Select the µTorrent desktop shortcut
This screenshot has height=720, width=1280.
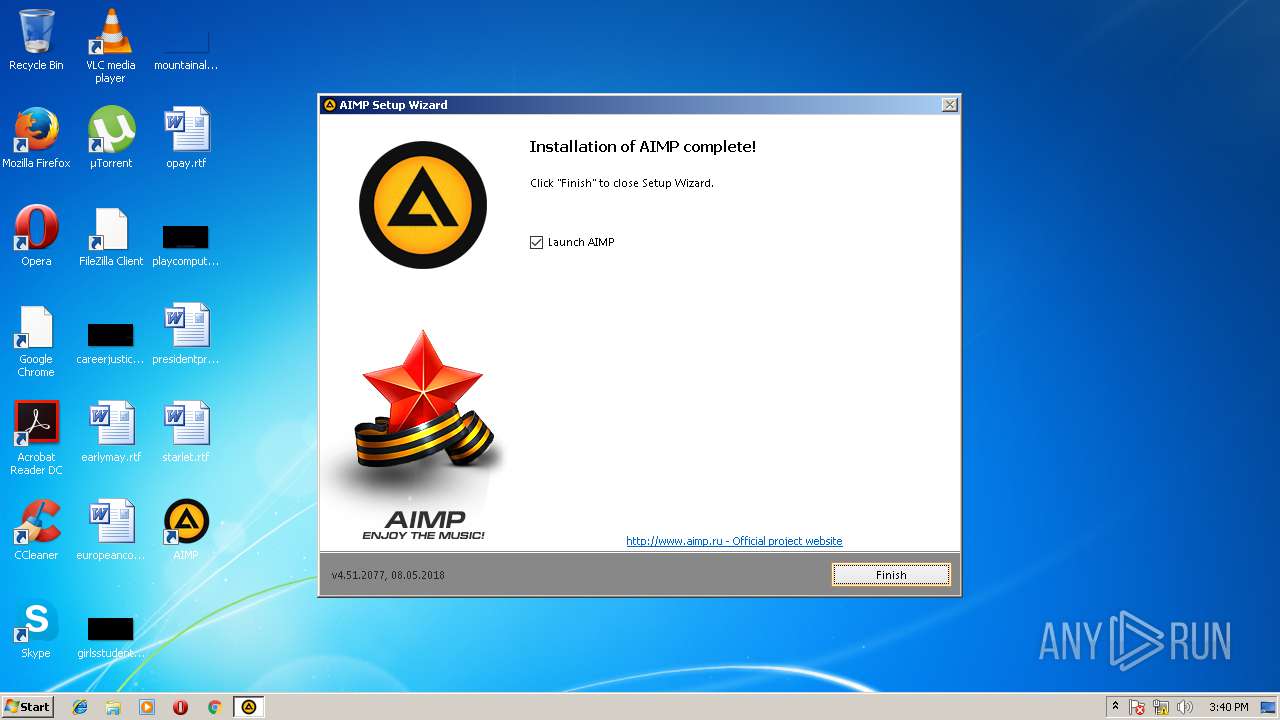pyautogui.click(x=111, y=138)
